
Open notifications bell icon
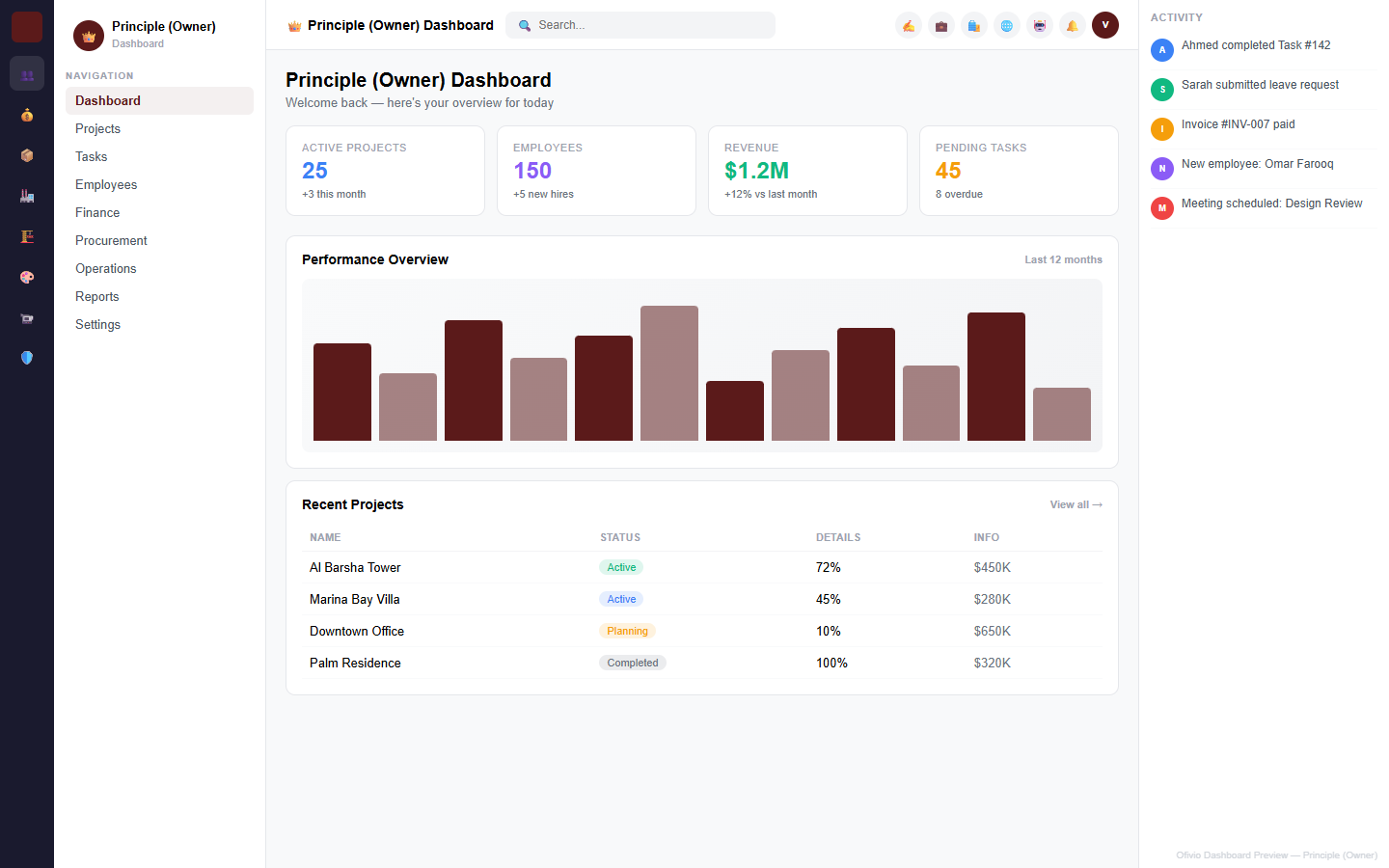(x=1073, y=25)
